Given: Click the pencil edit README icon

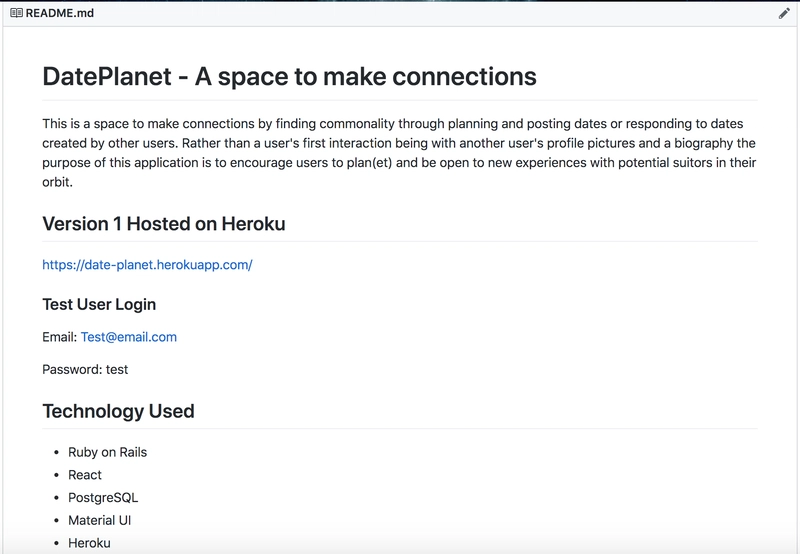Looking at the screenshot, I should (784, 14).
